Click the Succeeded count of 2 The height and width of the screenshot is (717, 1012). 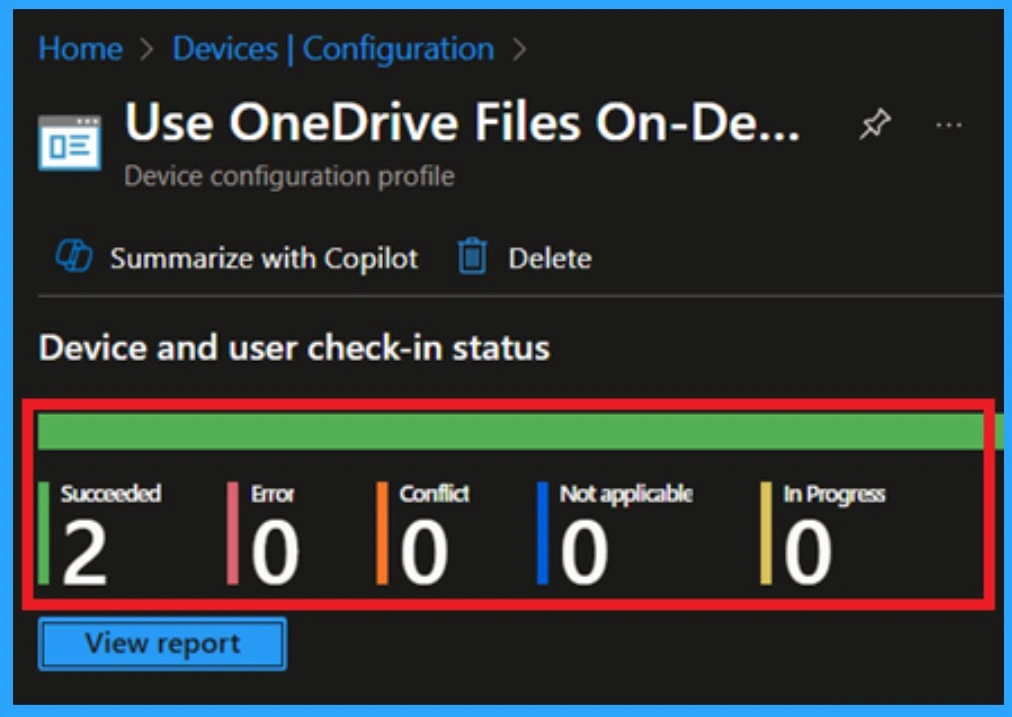84,554
